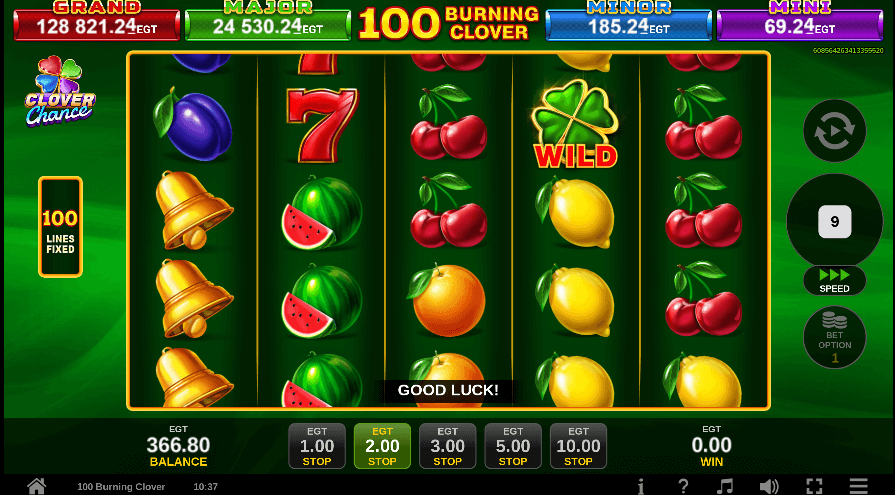
Task: Toggle the music note icon
Action: click(x=725, y=486)
